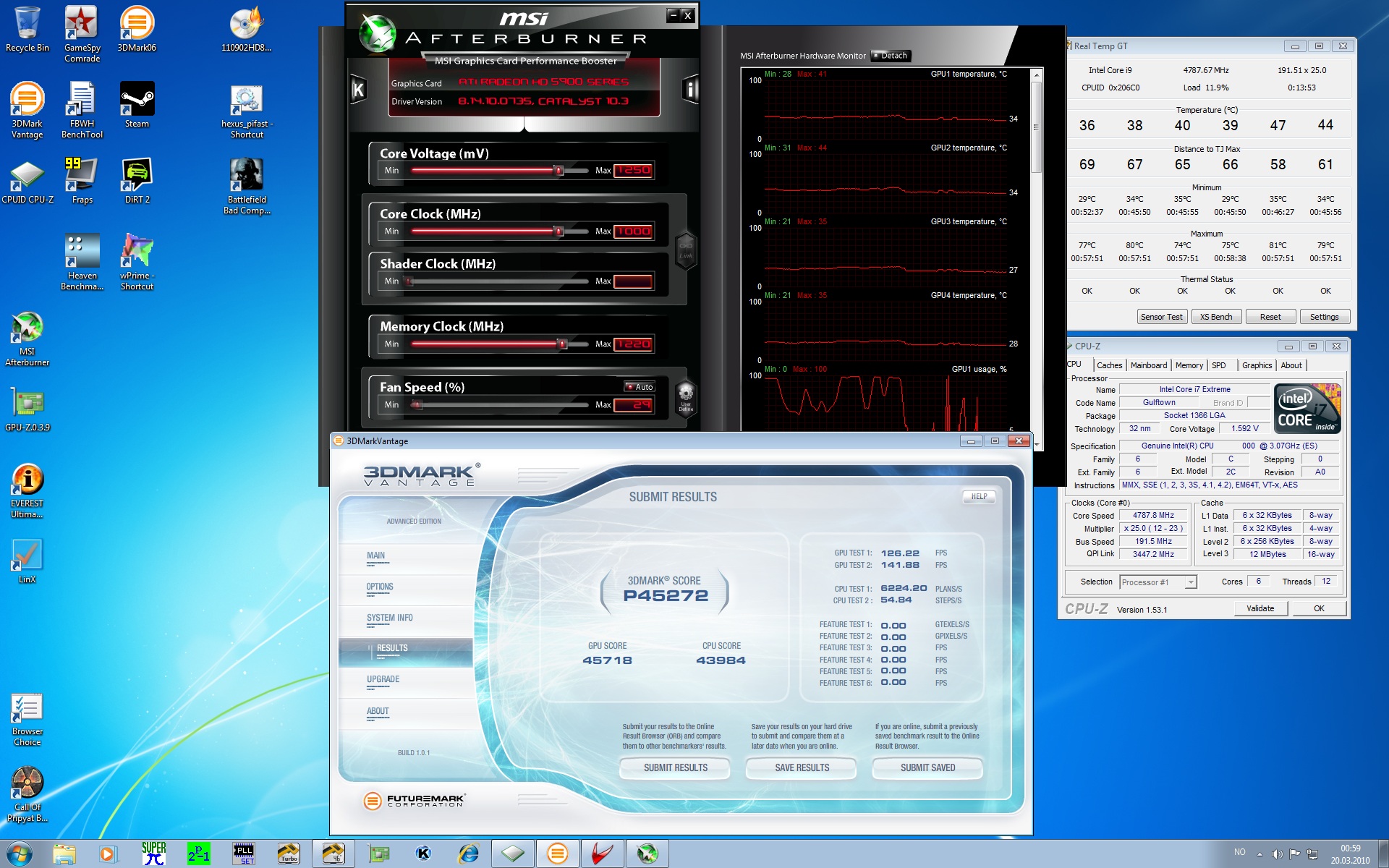Click the Afterburner info 'i' side button

point(690,89)
